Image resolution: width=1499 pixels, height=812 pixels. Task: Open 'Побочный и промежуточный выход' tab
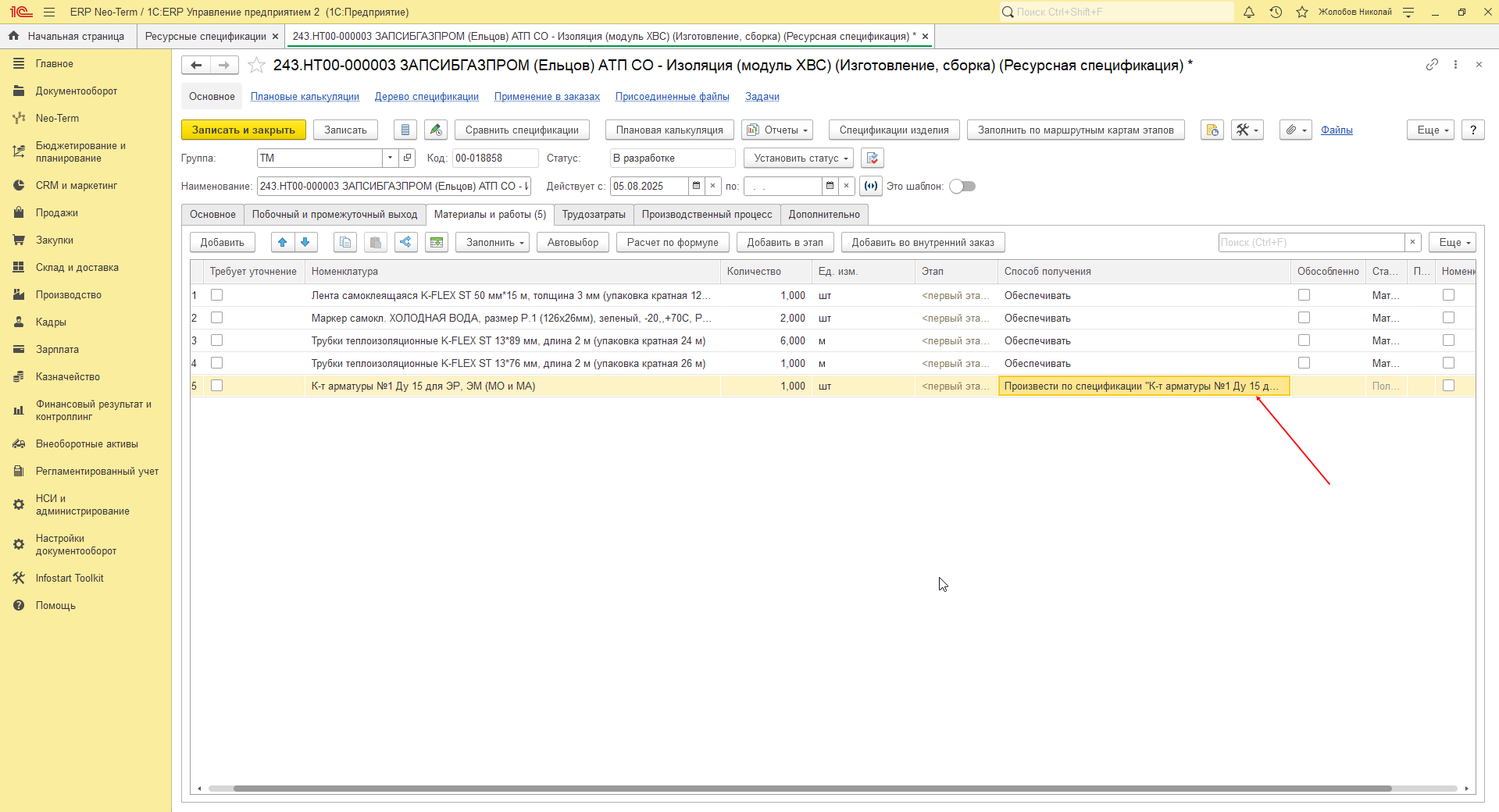[x=334, y=215]
